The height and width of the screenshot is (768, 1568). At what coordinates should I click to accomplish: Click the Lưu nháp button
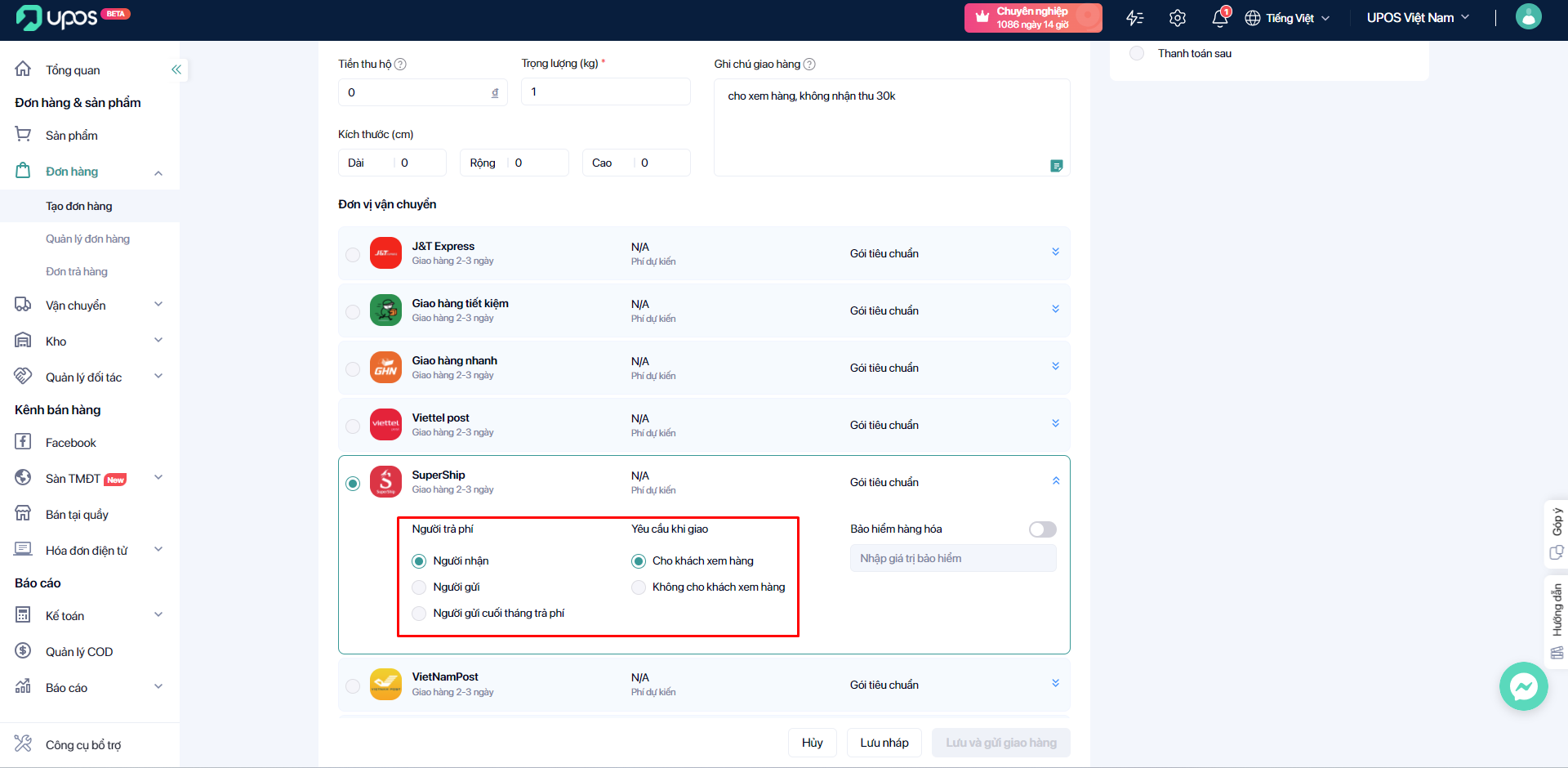pos(884,743)
